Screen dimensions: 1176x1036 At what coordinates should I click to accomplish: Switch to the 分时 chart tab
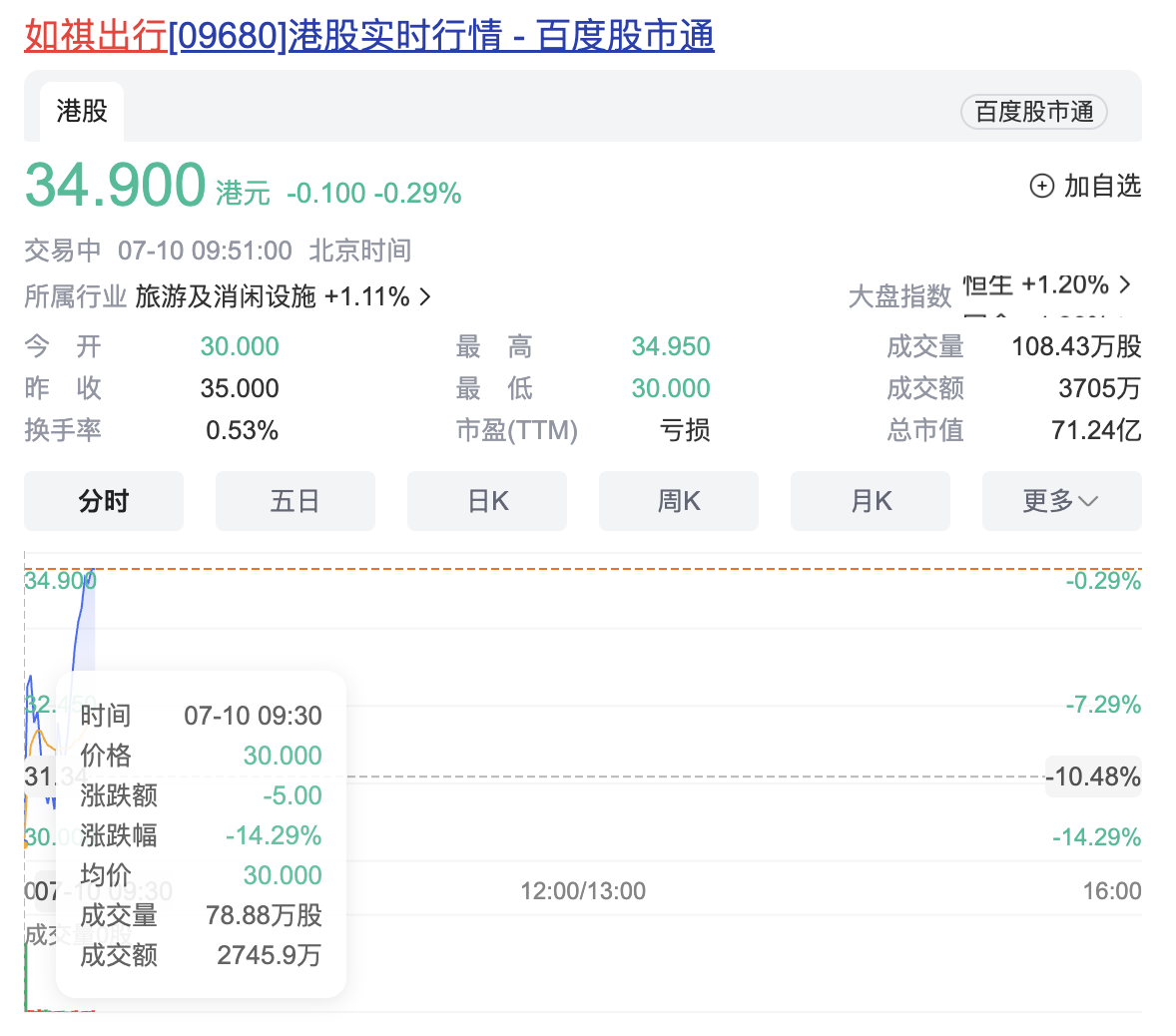pos(104,501)
